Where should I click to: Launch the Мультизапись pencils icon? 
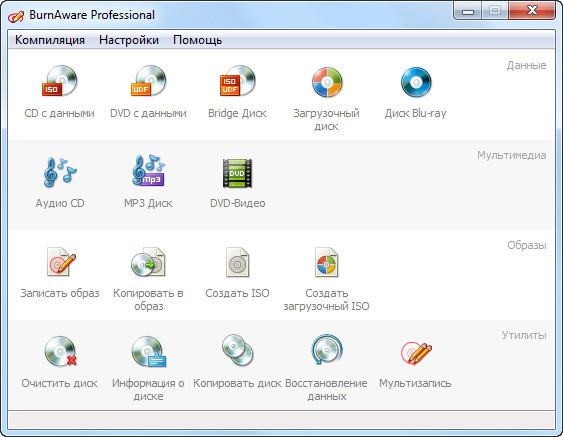(x=416, y=353)
